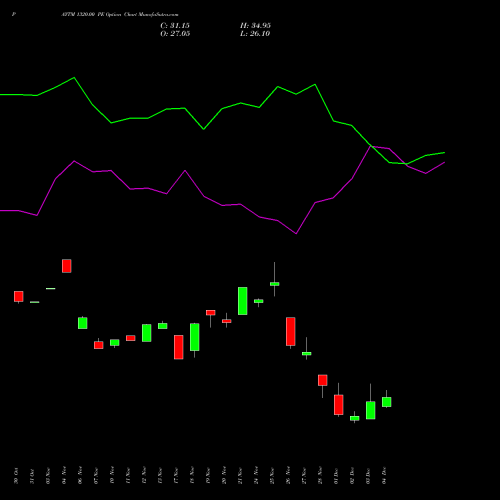Click the 06 Nov date label
Viewport: 500px width, 500px height.
coord(80,475)
